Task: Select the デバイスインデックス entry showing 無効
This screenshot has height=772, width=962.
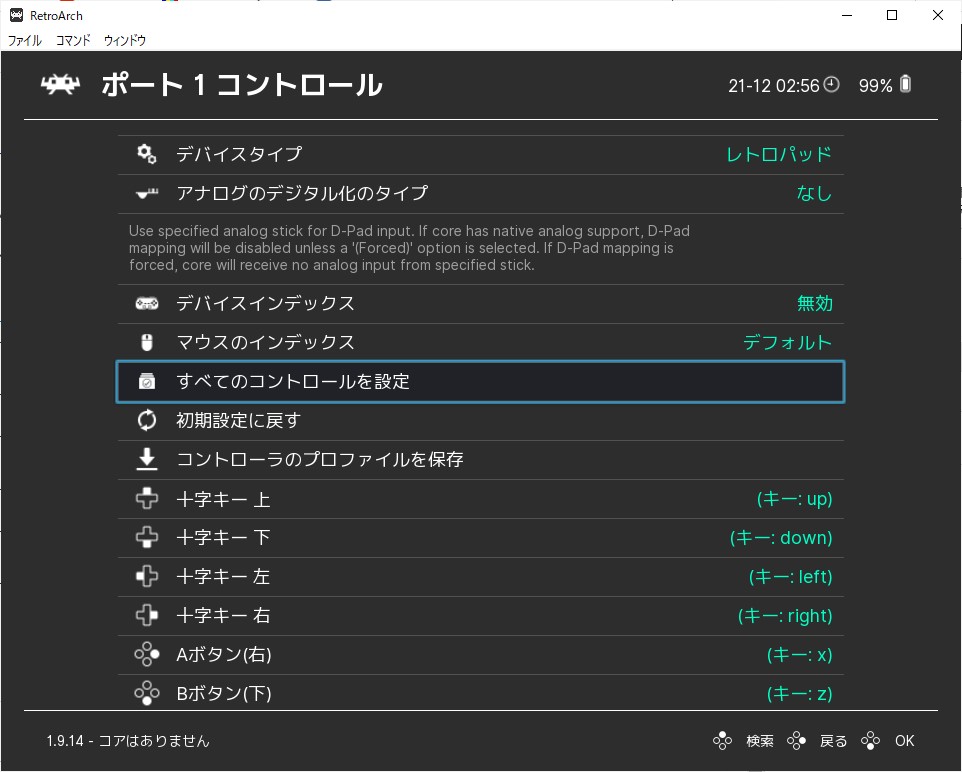Action: tap(480, 304)
